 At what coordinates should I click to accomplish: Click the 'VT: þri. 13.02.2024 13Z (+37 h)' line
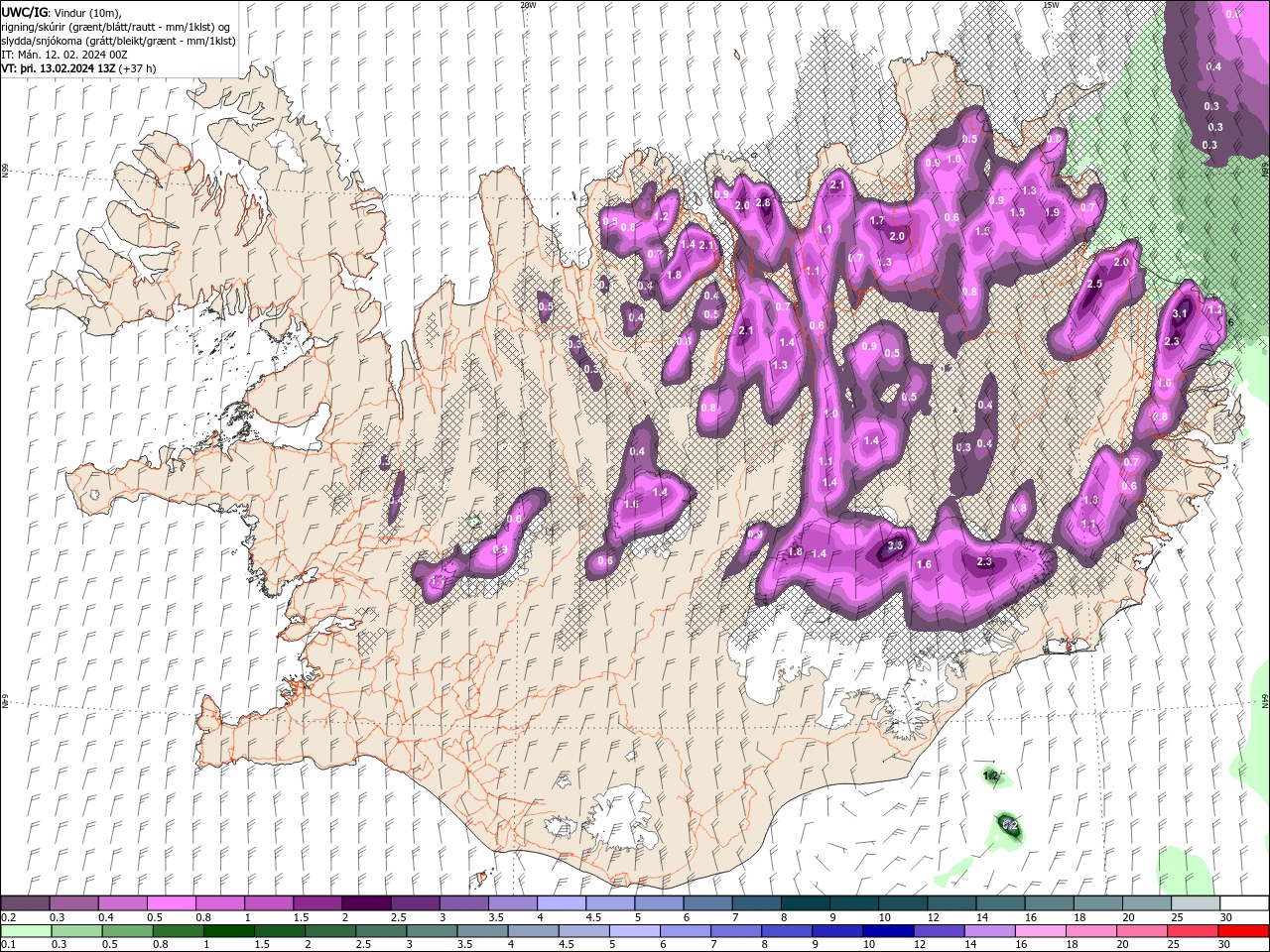[78, 68]
